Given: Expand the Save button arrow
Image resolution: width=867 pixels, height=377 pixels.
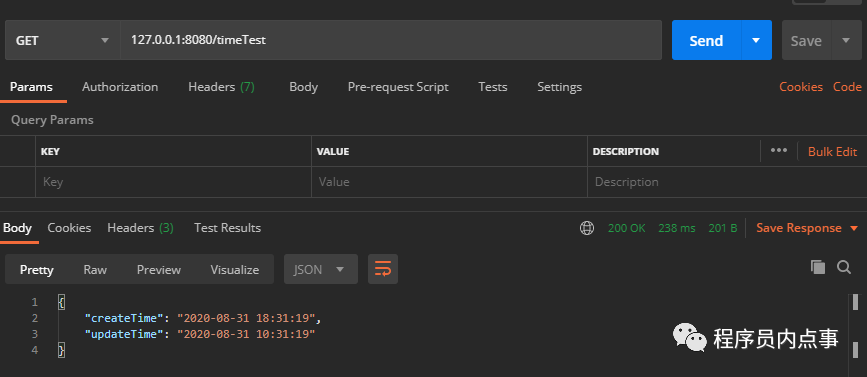Looking at the screenshot, I should pos(846,40).
